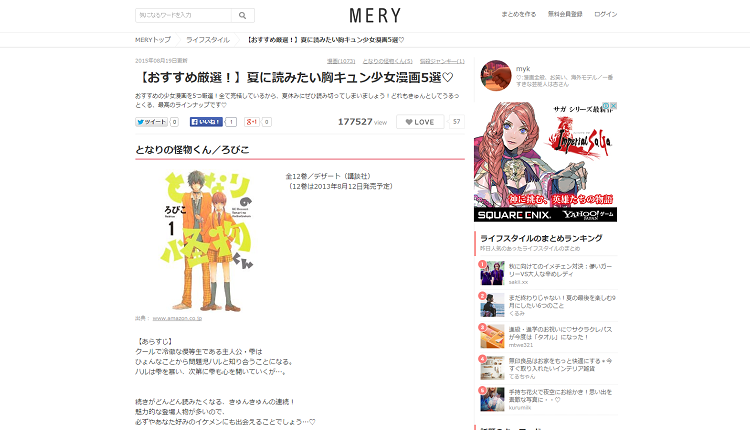Open the myk author avatar
Viewport: 750px width, 430px height.
tap(496, 76)
